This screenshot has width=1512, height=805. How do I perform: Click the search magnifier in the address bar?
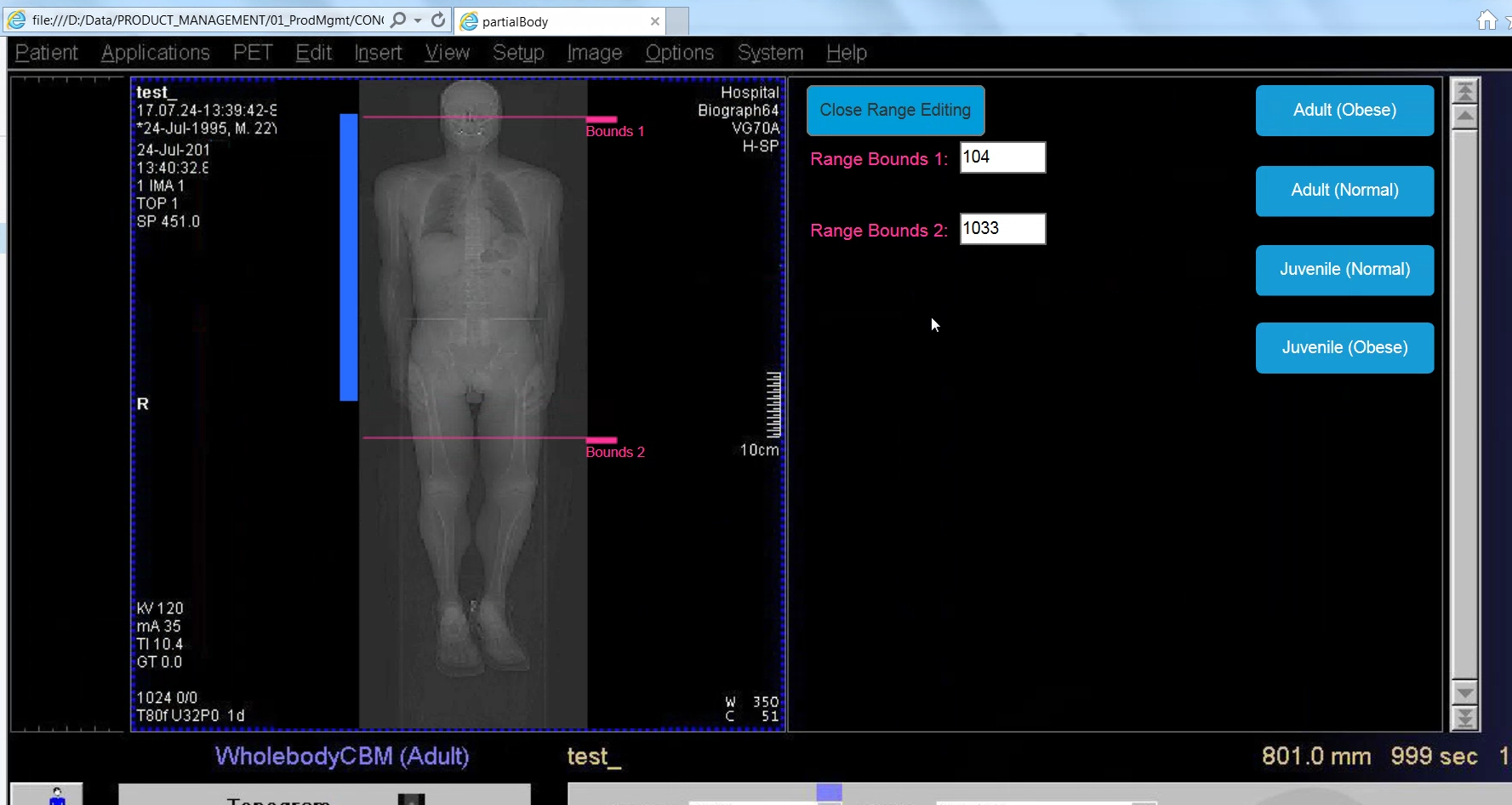point(398,20)
